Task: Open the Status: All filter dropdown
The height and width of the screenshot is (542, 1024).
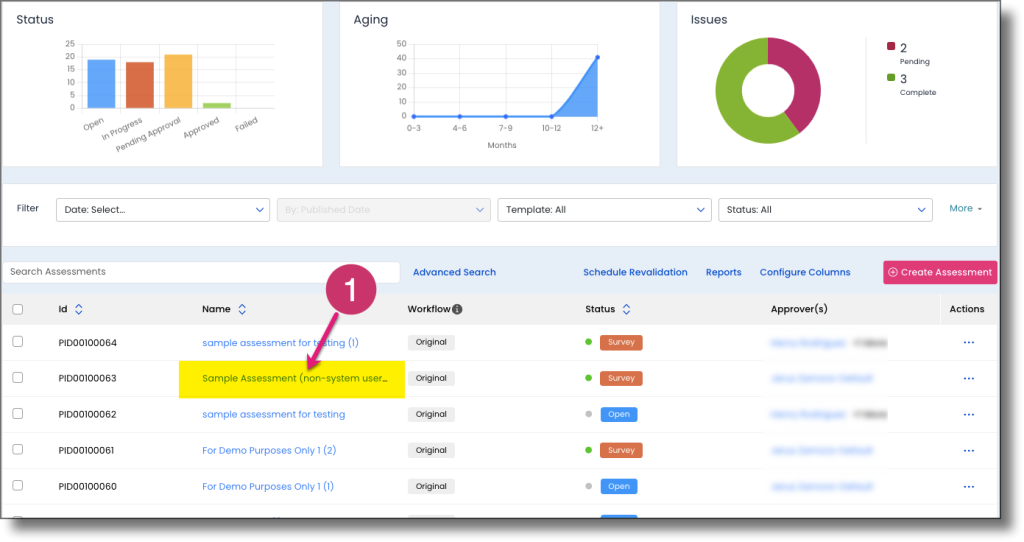Action: point(825,210)
